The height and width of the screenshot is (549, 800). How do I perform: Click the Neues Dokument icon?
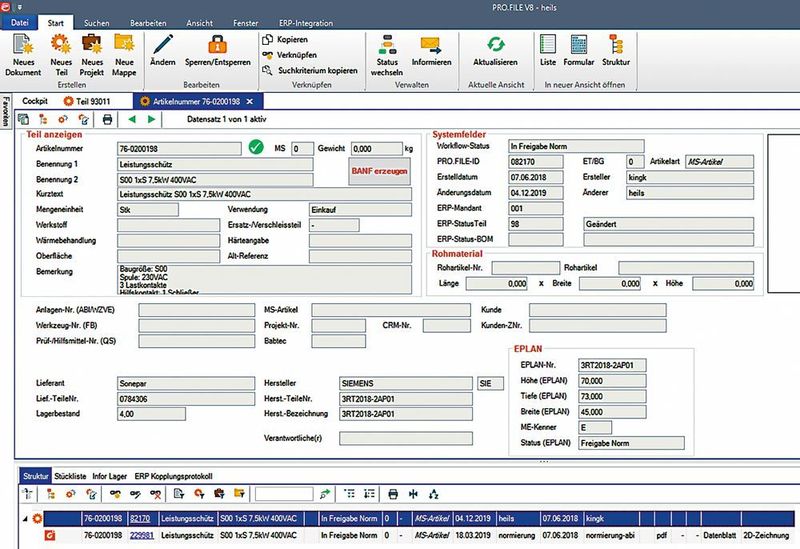click(23, 44)
